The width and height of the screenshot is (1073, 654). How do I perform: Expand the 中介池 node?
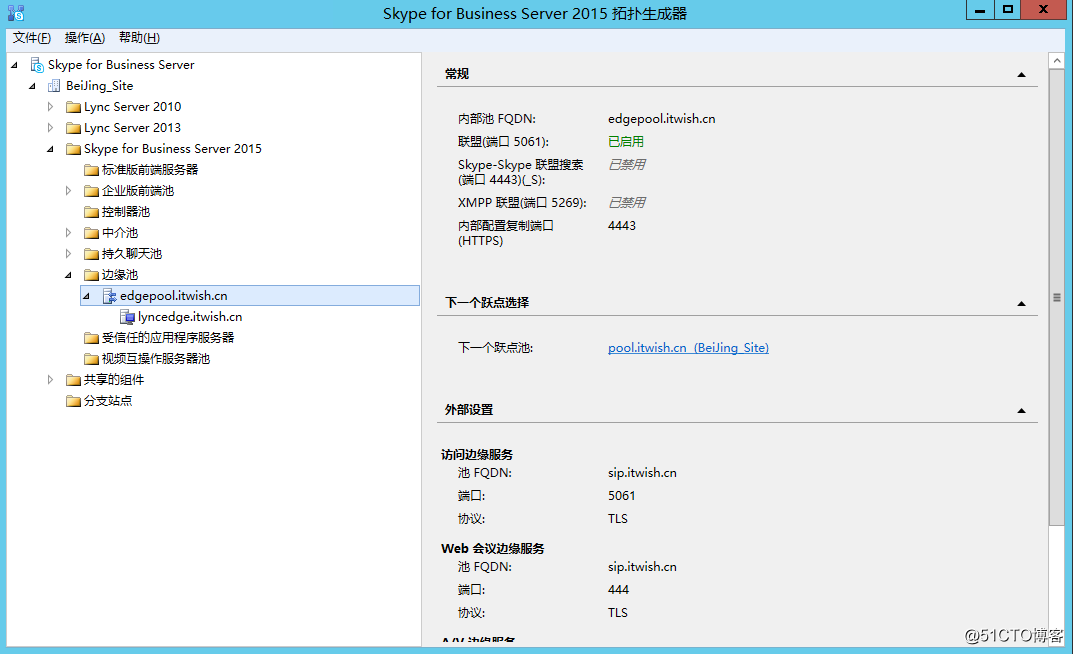68,233
